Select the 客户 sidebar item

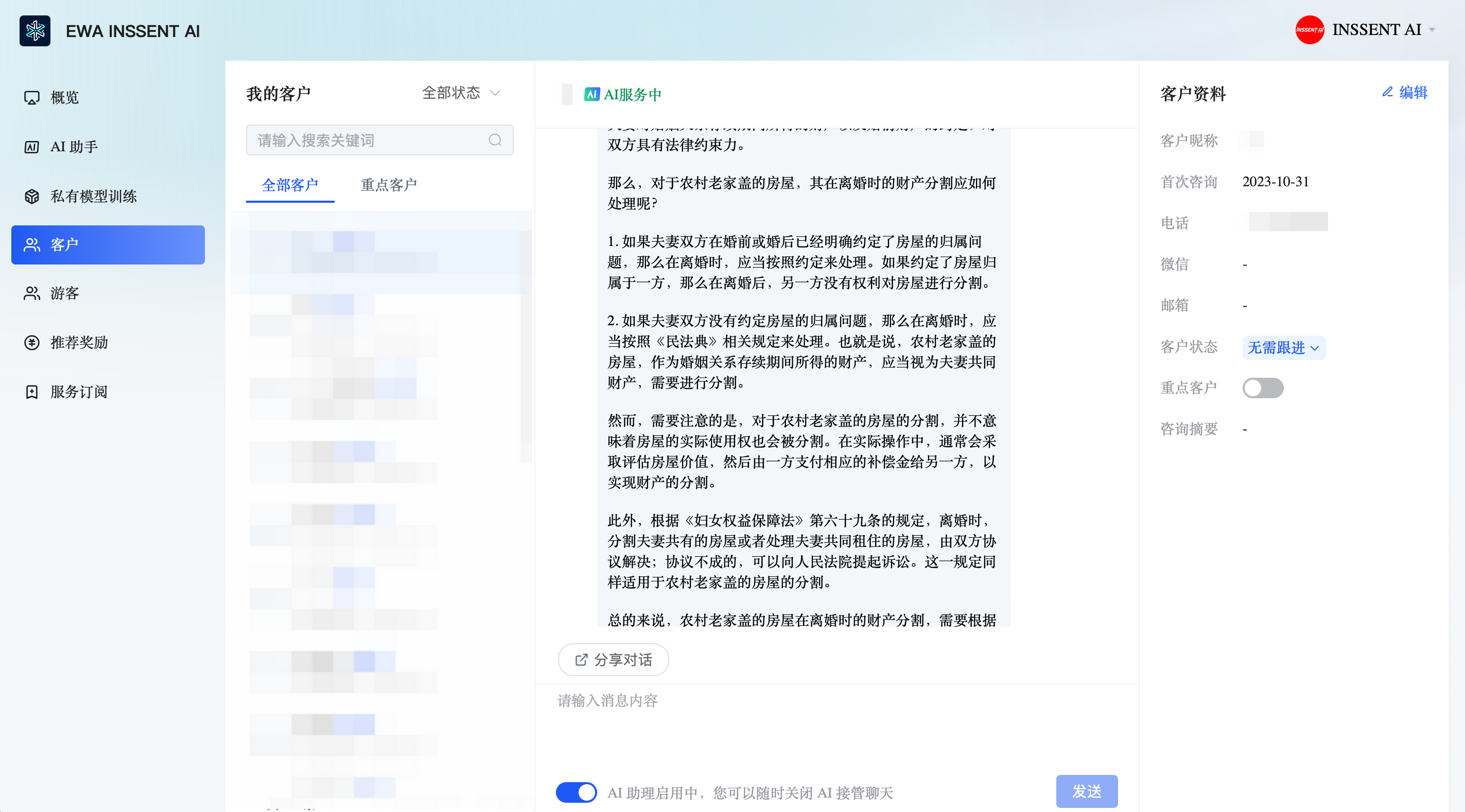click(x=108, y=245)
